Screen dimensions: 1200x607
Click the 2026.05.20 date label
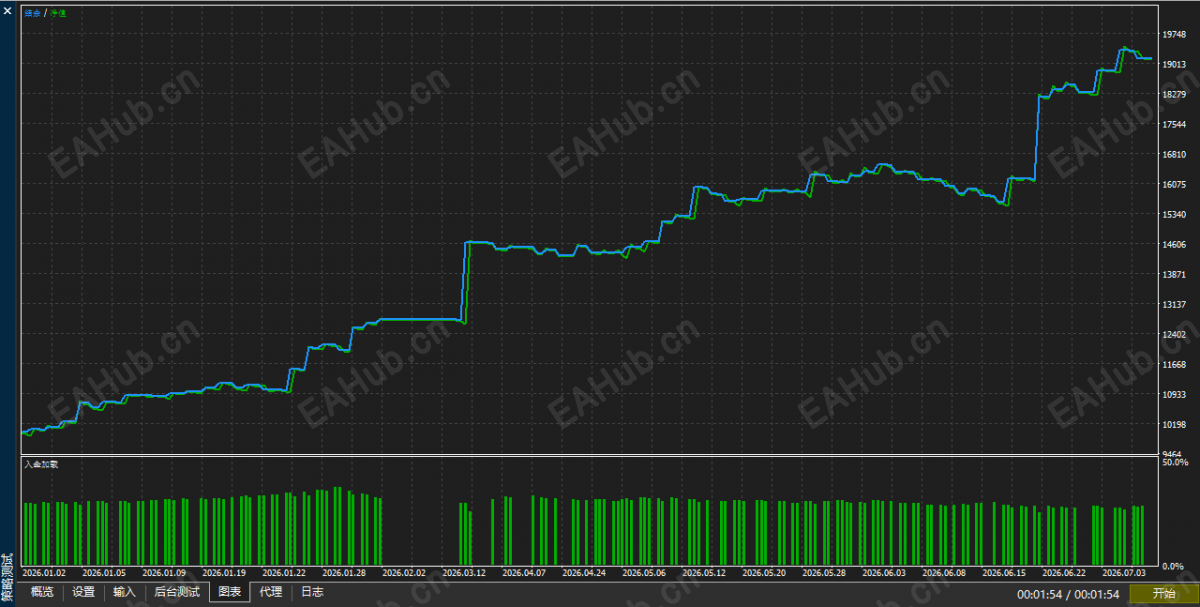(x=764, y=573)
